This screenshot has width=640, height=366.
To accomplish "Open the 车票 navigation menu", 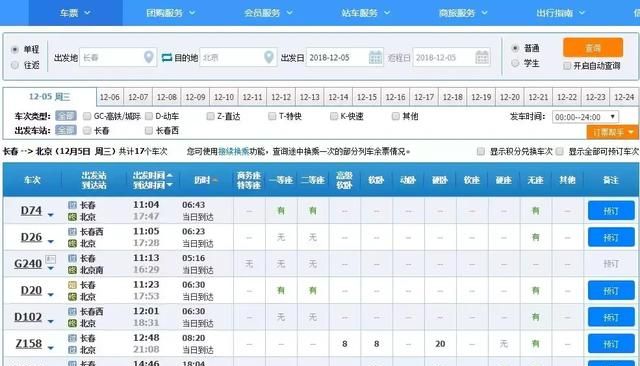I will pos(76,13).
